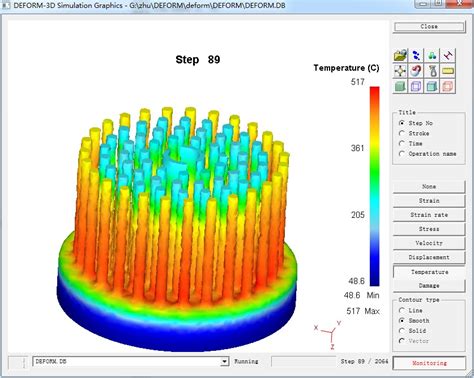Click the open folder database icon

tap(400, 55)
